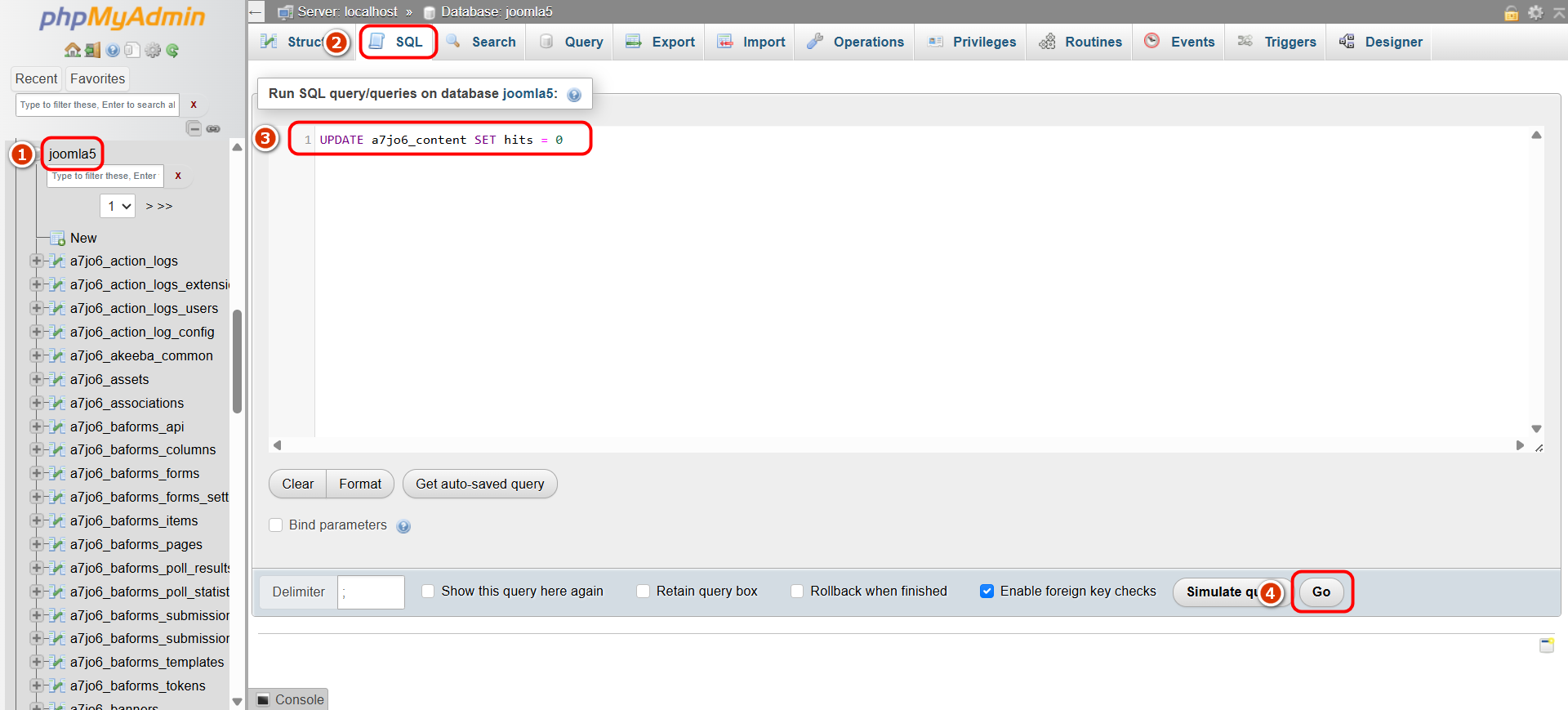The width and height of the screenshot is (1568, 710).
Task: Open page-related settings gear at top right
Action: (1535, 12)
